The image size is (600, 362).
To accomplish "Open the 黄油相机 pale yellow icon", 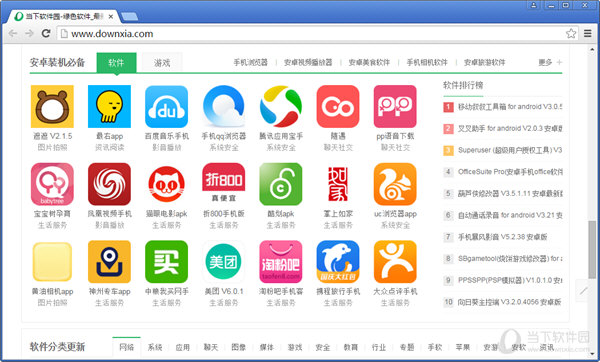I will [52, 262].
